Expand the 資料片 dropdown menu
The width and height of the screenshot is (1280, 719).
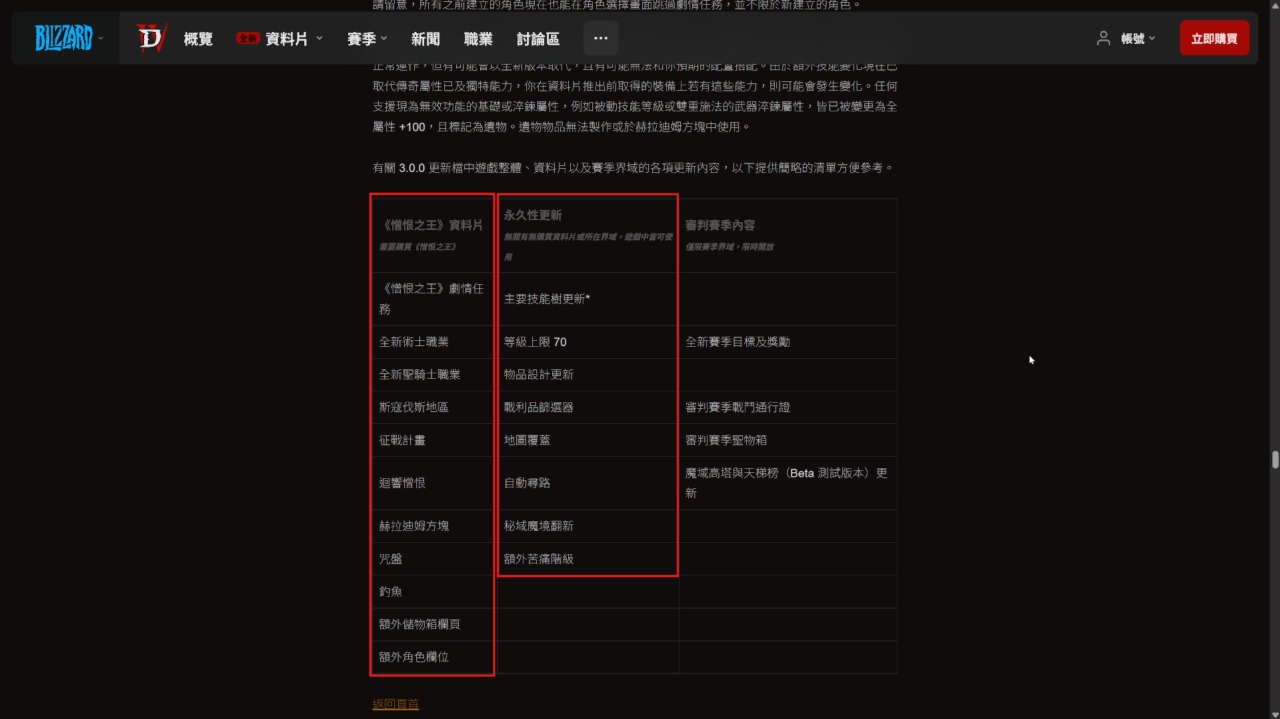(x=319, y=39)
